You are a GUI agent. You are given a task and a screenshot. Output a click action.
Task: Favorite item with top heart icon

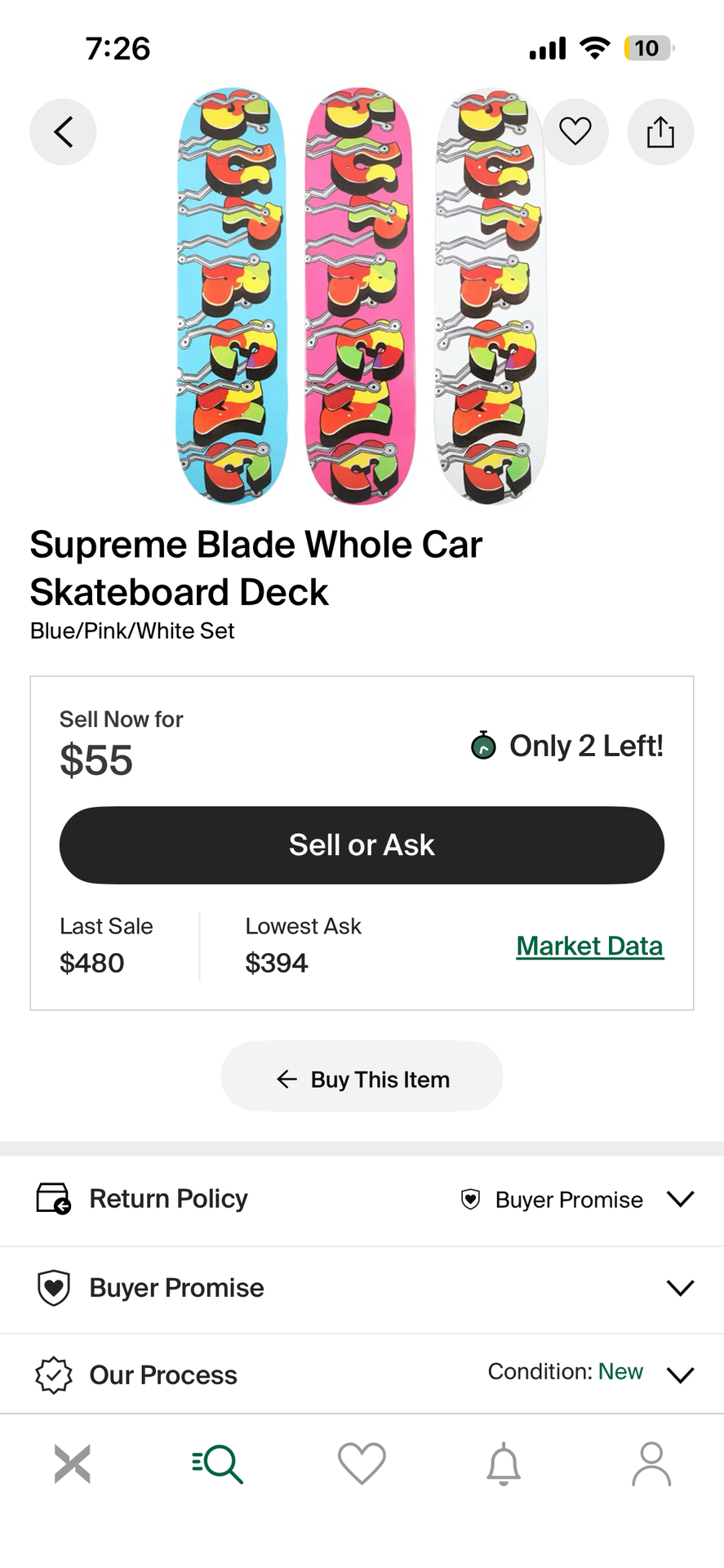click(x=575, y=131)
